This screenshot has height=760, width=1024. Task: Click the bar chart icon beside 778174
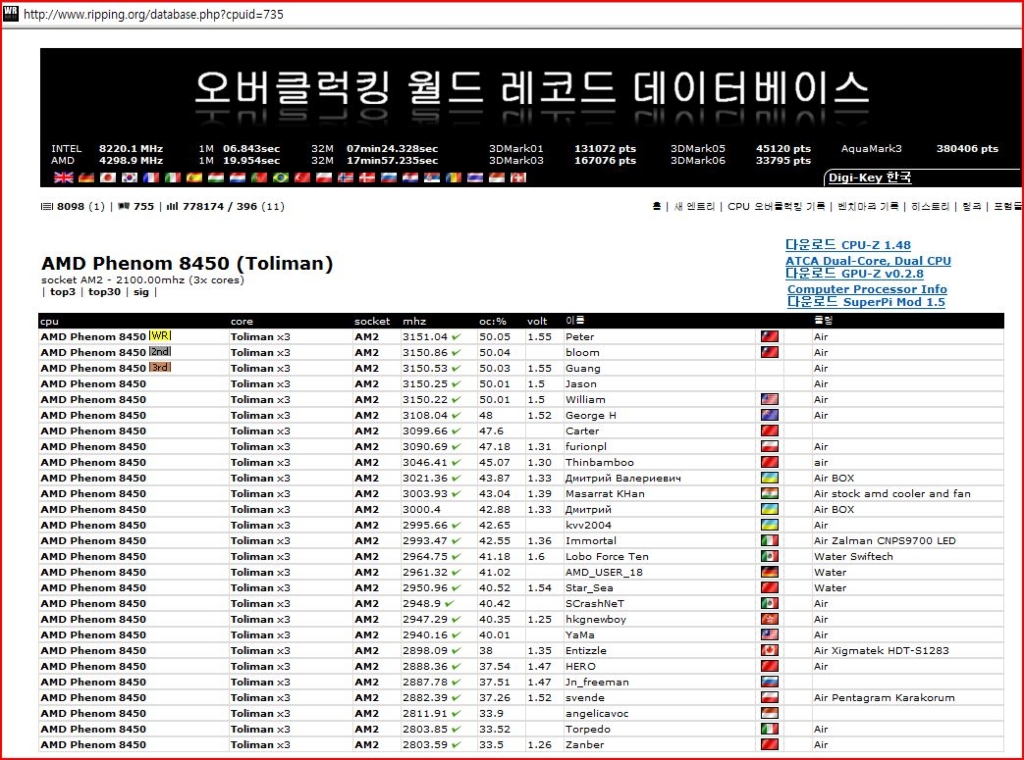pyautogui.click(x=172, y=206)
